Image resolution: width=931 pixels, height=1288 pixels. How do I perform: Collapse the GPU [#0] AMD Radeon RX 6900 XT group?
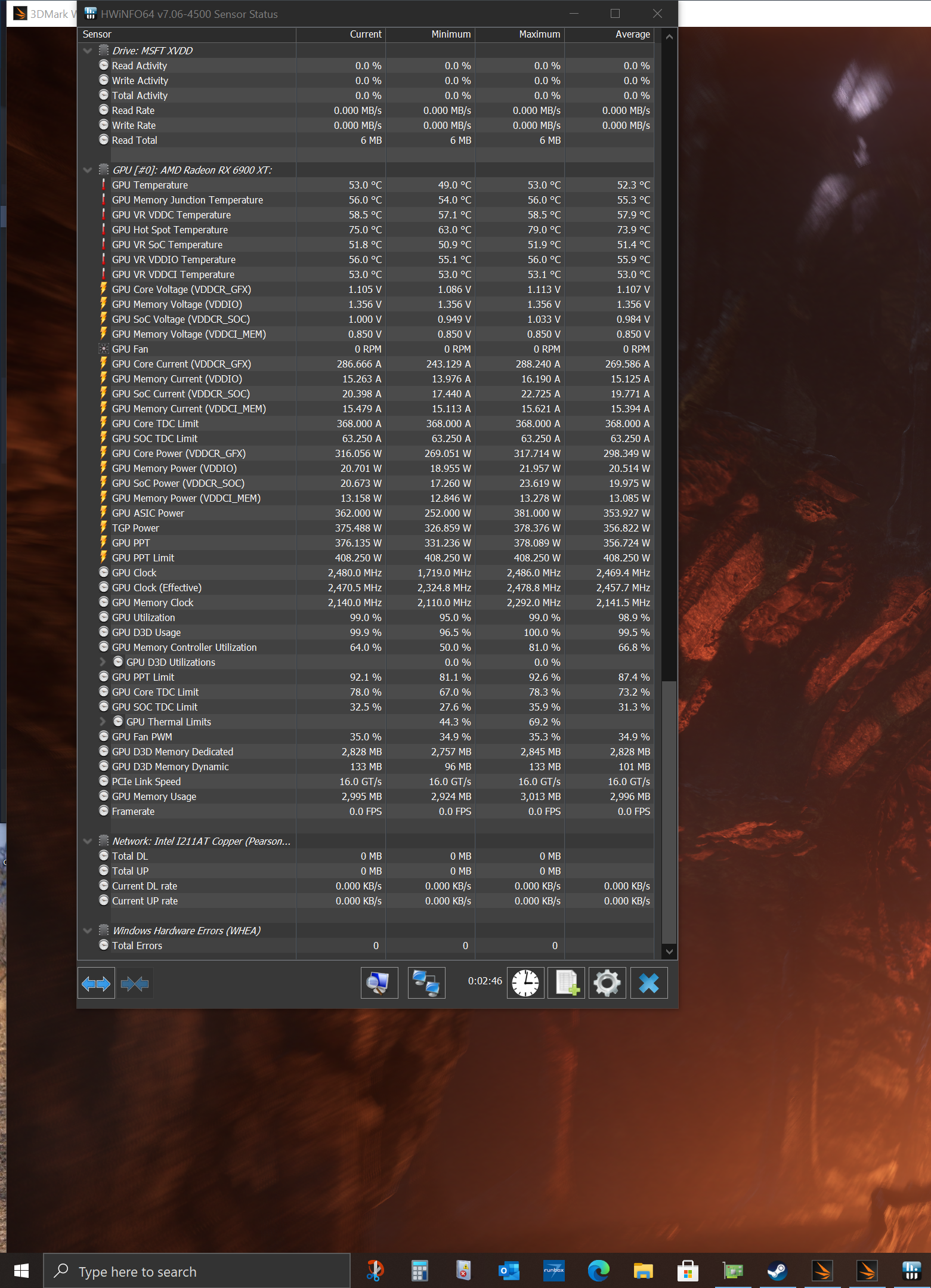pyautogui.click(x=88, y=170)
